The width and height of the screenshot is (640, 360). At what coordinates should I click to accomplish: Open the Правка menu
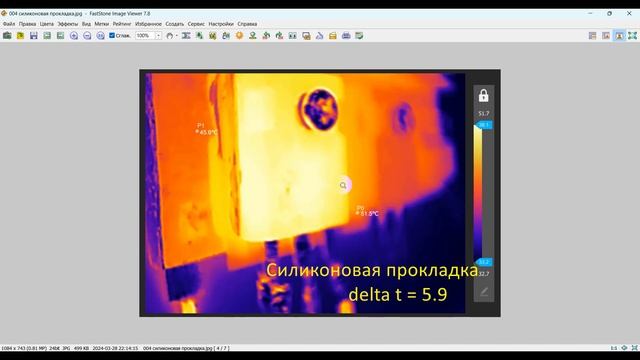point(27,24)
